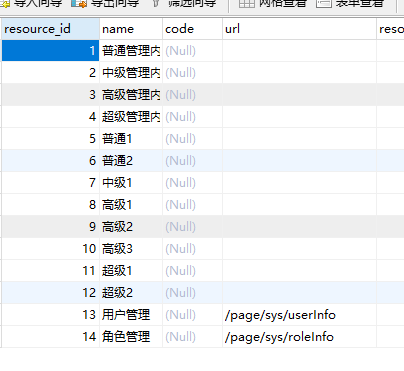Select resource_id cell 10
The width and height of the screenshot is (404, 371).
50,249
